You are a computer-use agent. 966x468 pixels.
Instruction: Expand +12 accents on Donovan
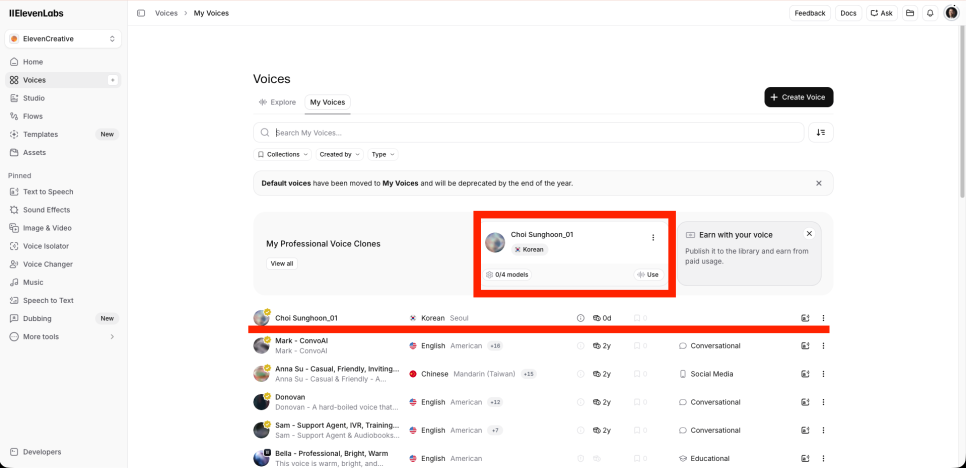point(495,402)
